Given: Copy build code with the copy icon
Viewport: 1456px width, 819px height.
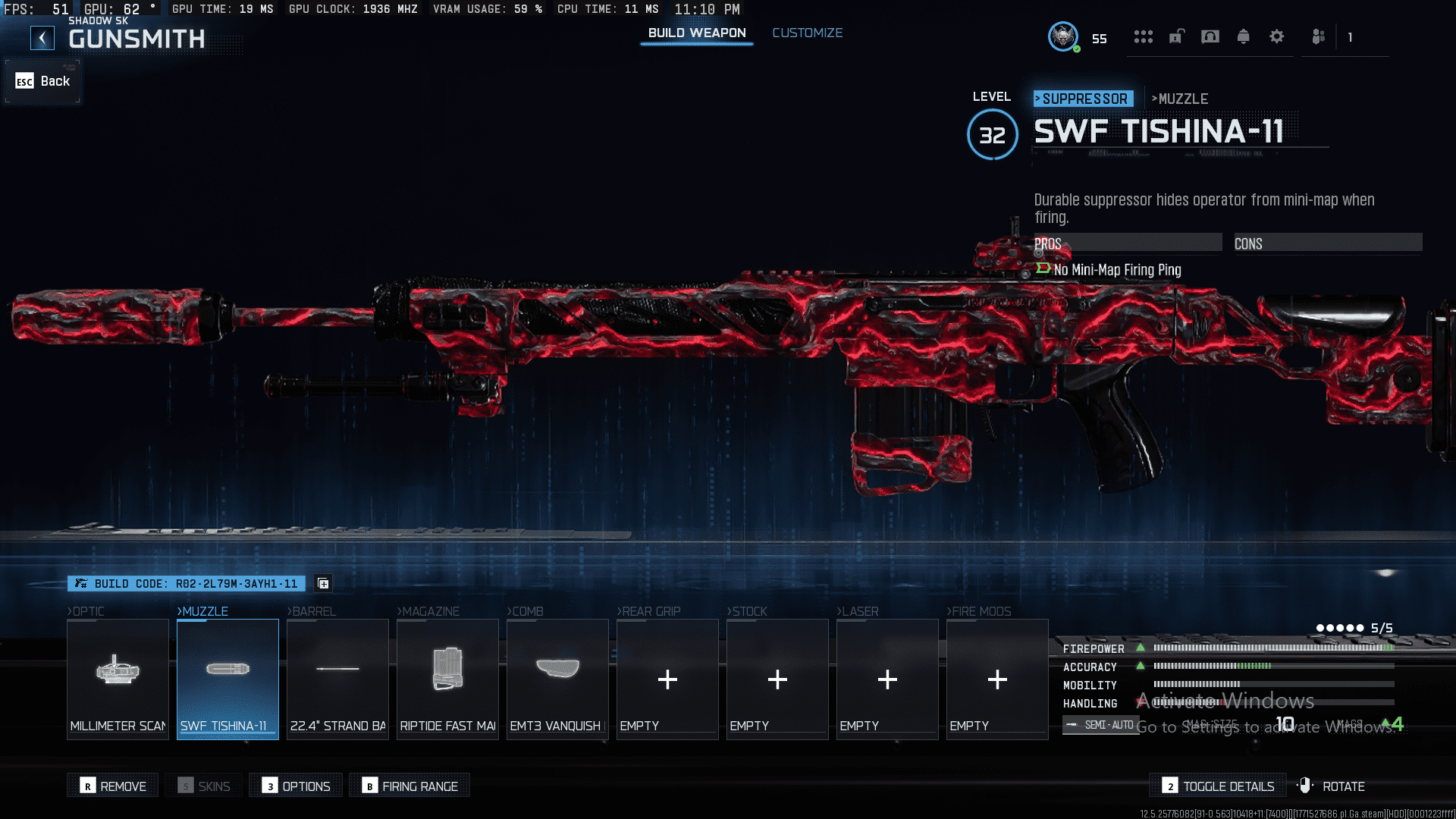Looking at the screenshot, I should click(323, 584).
